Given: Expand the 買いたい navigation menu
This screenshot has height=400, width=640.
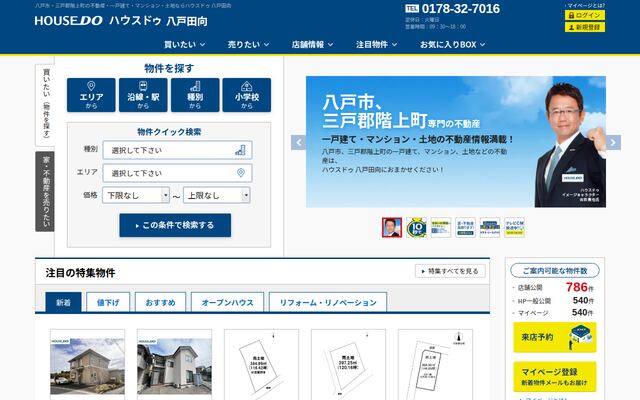Looking at the screenshot, I should [184, 44].
